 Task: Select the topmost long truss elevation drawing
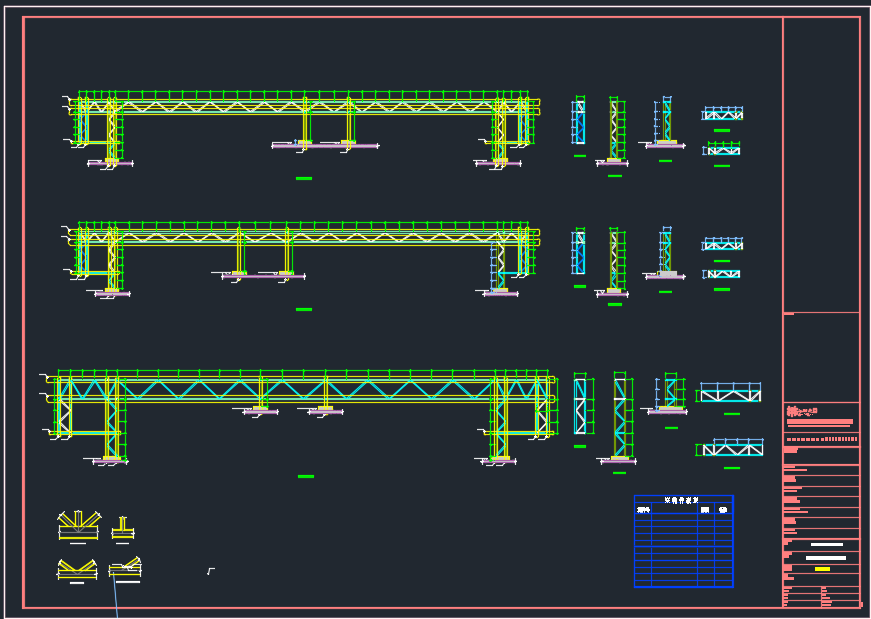[301, 129]
